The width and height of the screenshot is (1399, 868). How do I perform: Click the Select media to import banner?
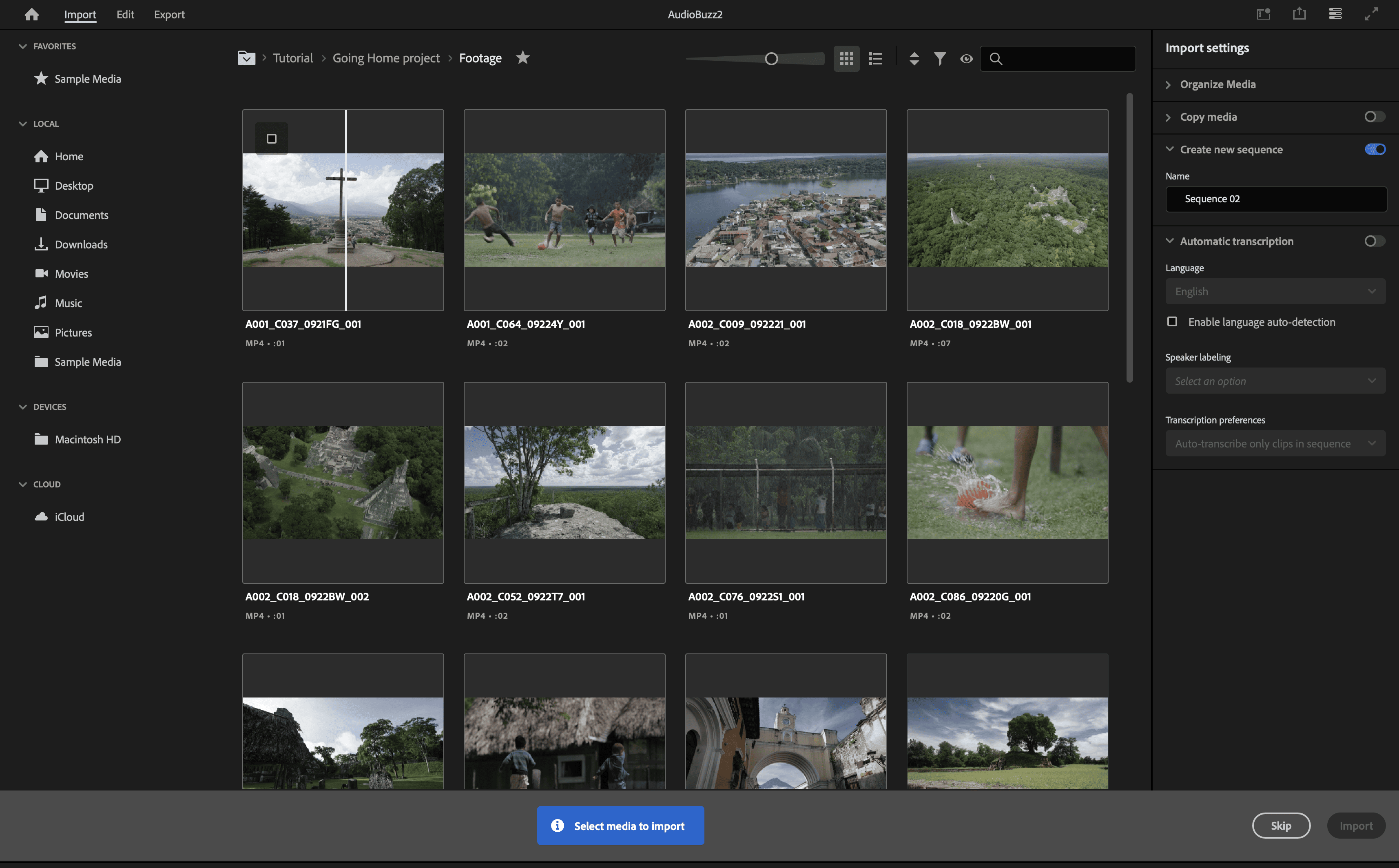[620, 826]
